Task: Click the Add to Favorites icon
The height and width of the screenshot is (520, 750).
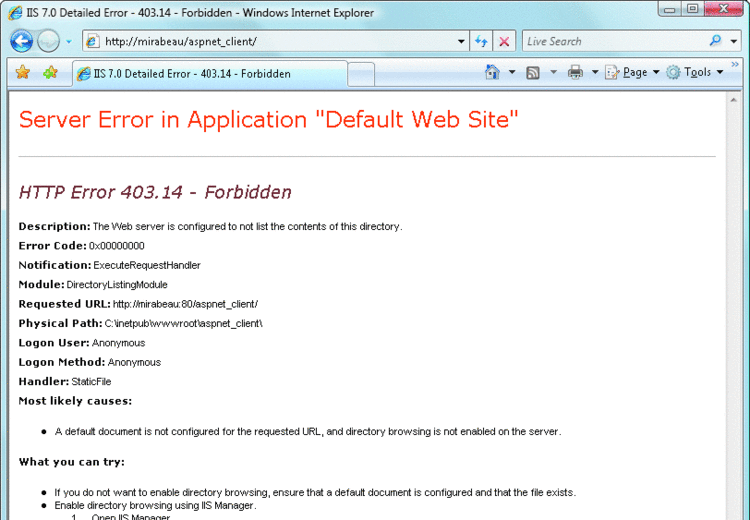Action: pos(50,73)
